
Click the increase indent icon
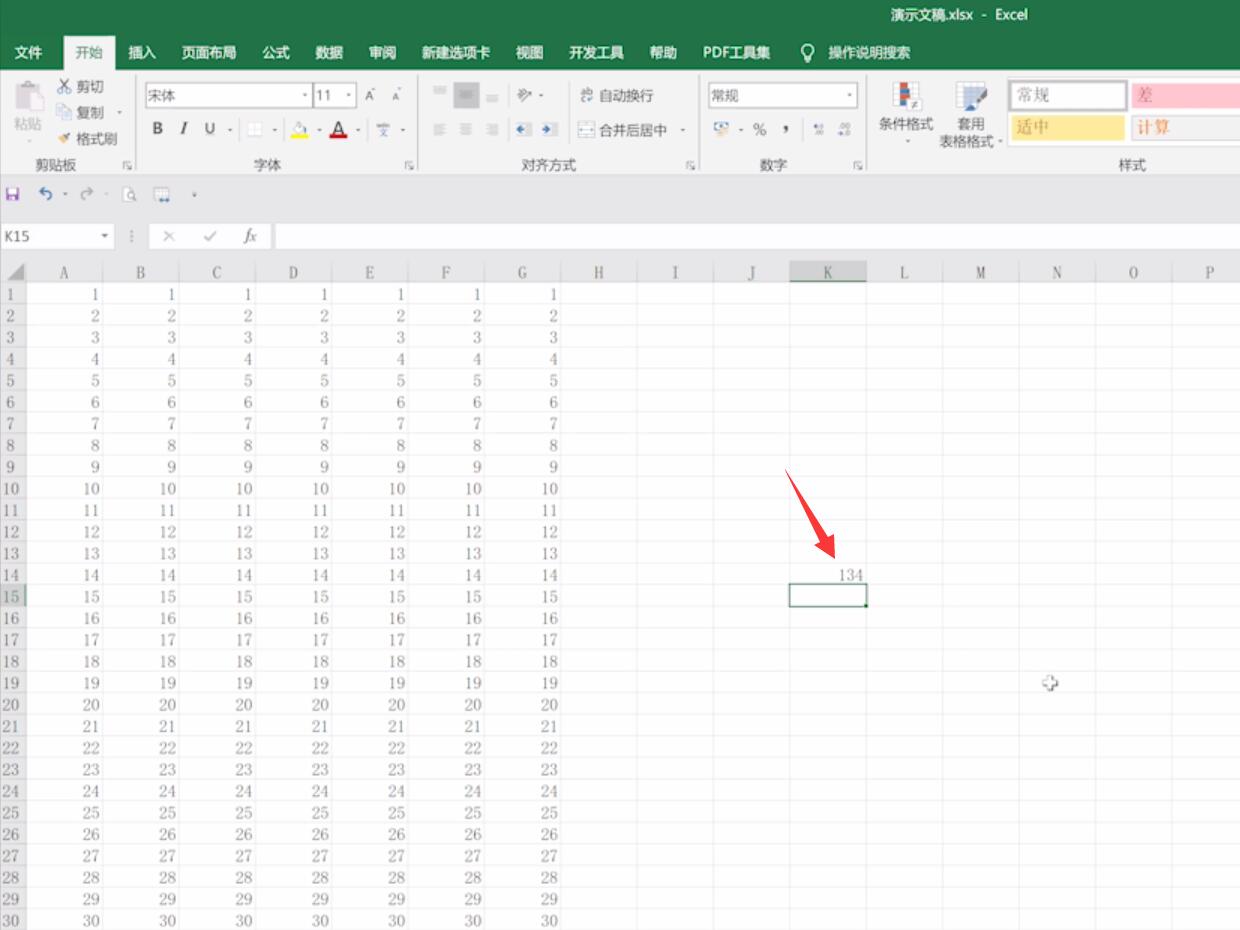click(x=549, y=129)
